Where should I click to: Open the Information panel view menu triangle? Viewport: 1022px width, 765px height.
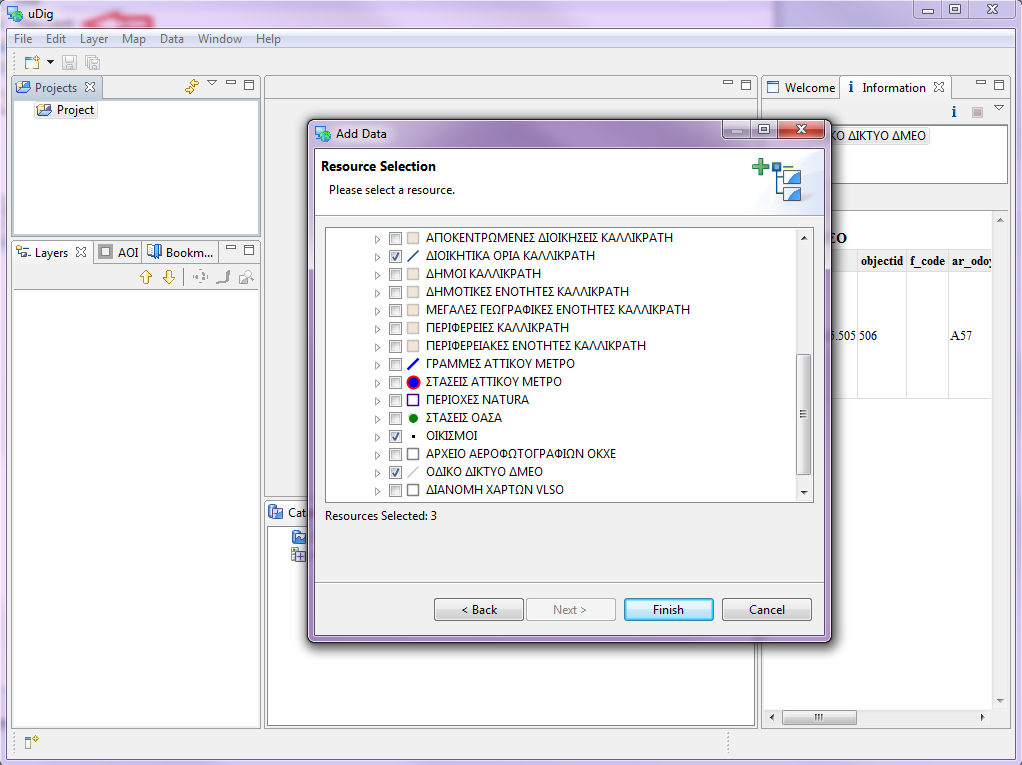tap(999, 108)
